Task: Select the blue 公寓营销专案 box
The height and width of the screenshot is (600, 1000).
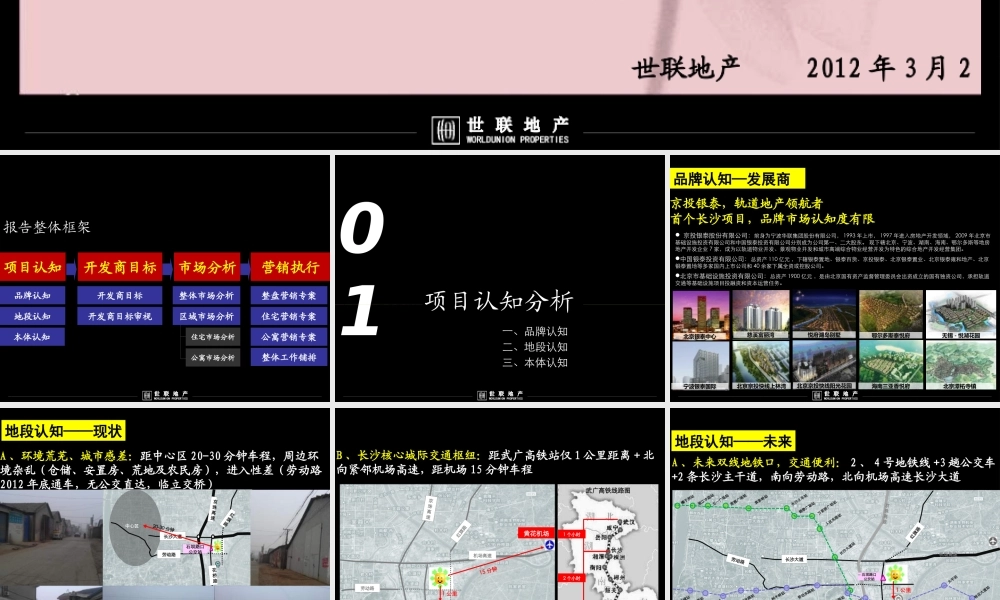Action: (289, 337)
